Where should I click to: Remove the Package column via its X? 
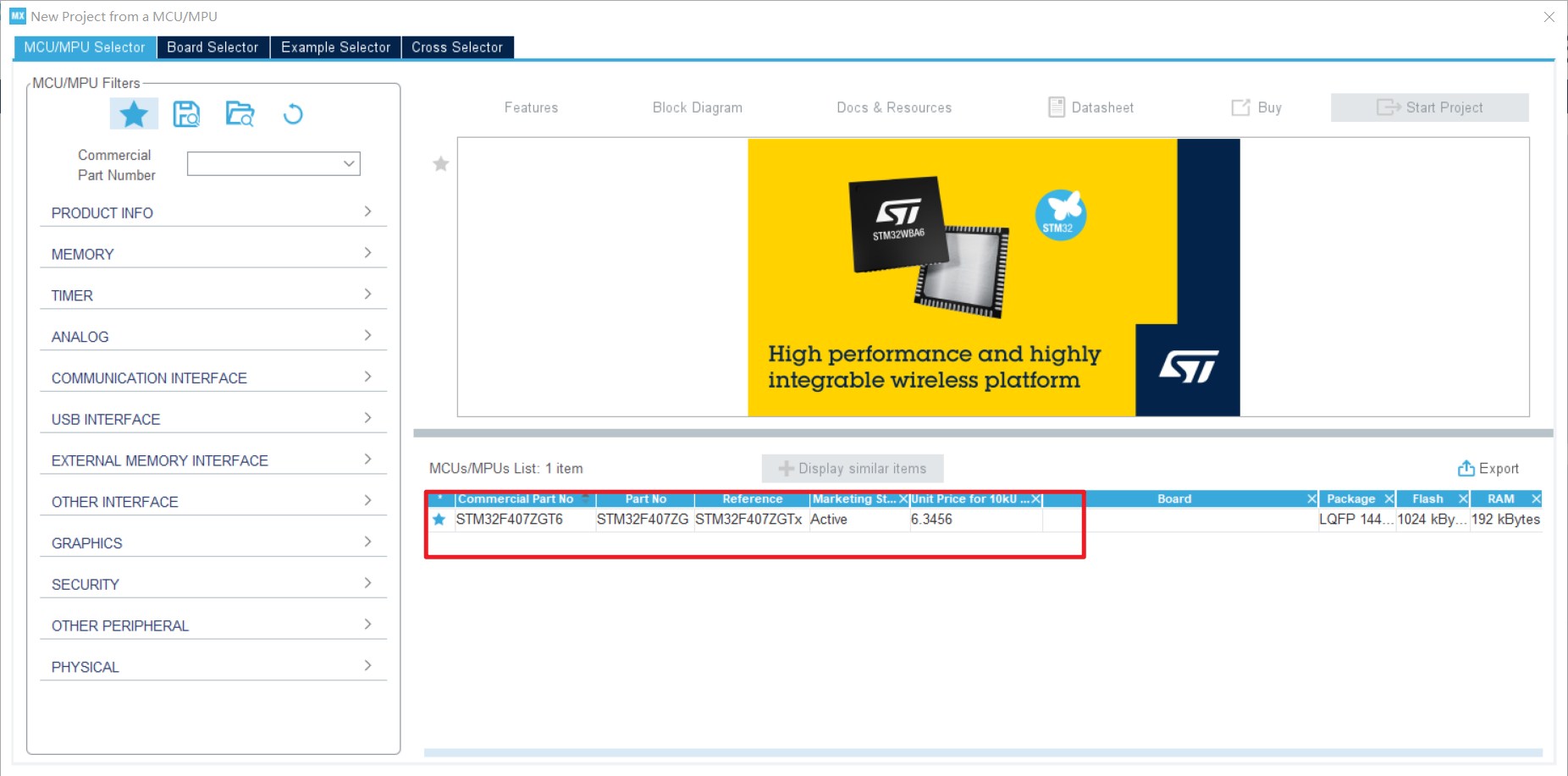click(x=1389, y=499)
